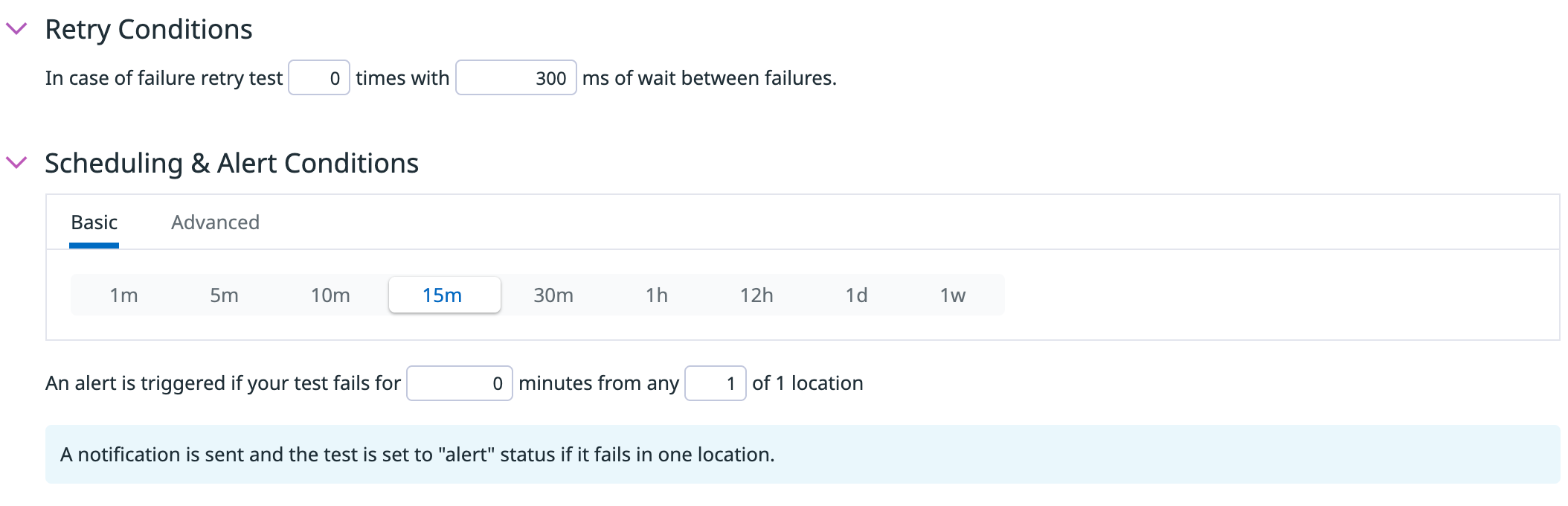Screen dimensions: 1568x506
Task: Pick the 1h frequency option
Action: (656, 295)
